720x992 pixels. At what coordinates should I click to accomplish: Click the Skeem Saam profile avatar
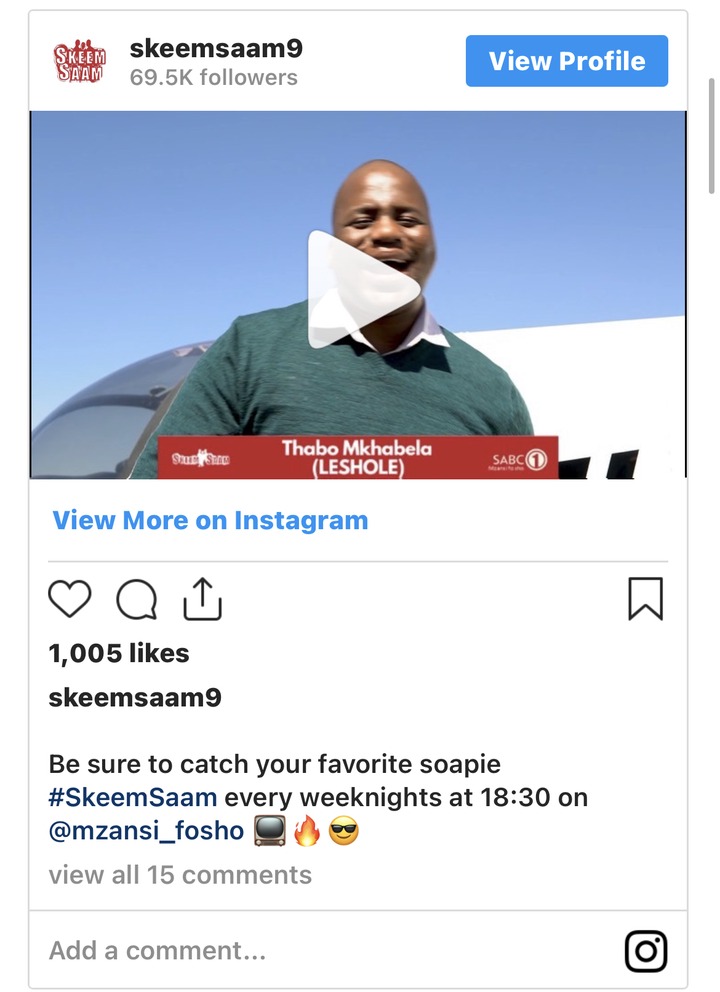[x=79, y=61]
